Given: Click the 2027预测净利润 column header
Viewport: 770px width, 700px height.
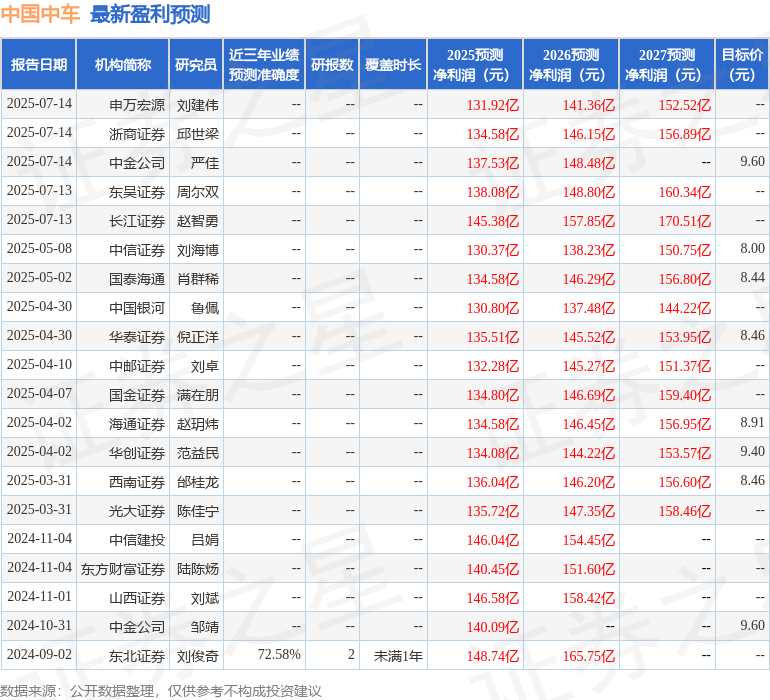Looking at the screenshot, I should click(666, 64).
